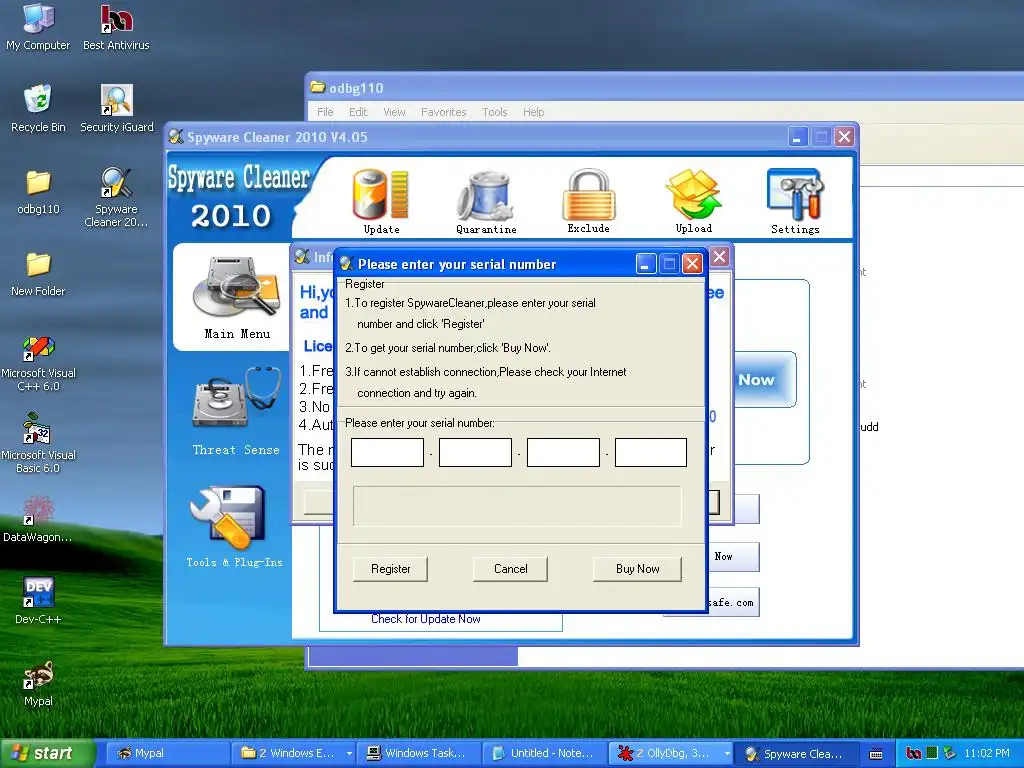1024x768 pixels.
Task: Open the View menu in the odbg110 window
Action: 394,112
